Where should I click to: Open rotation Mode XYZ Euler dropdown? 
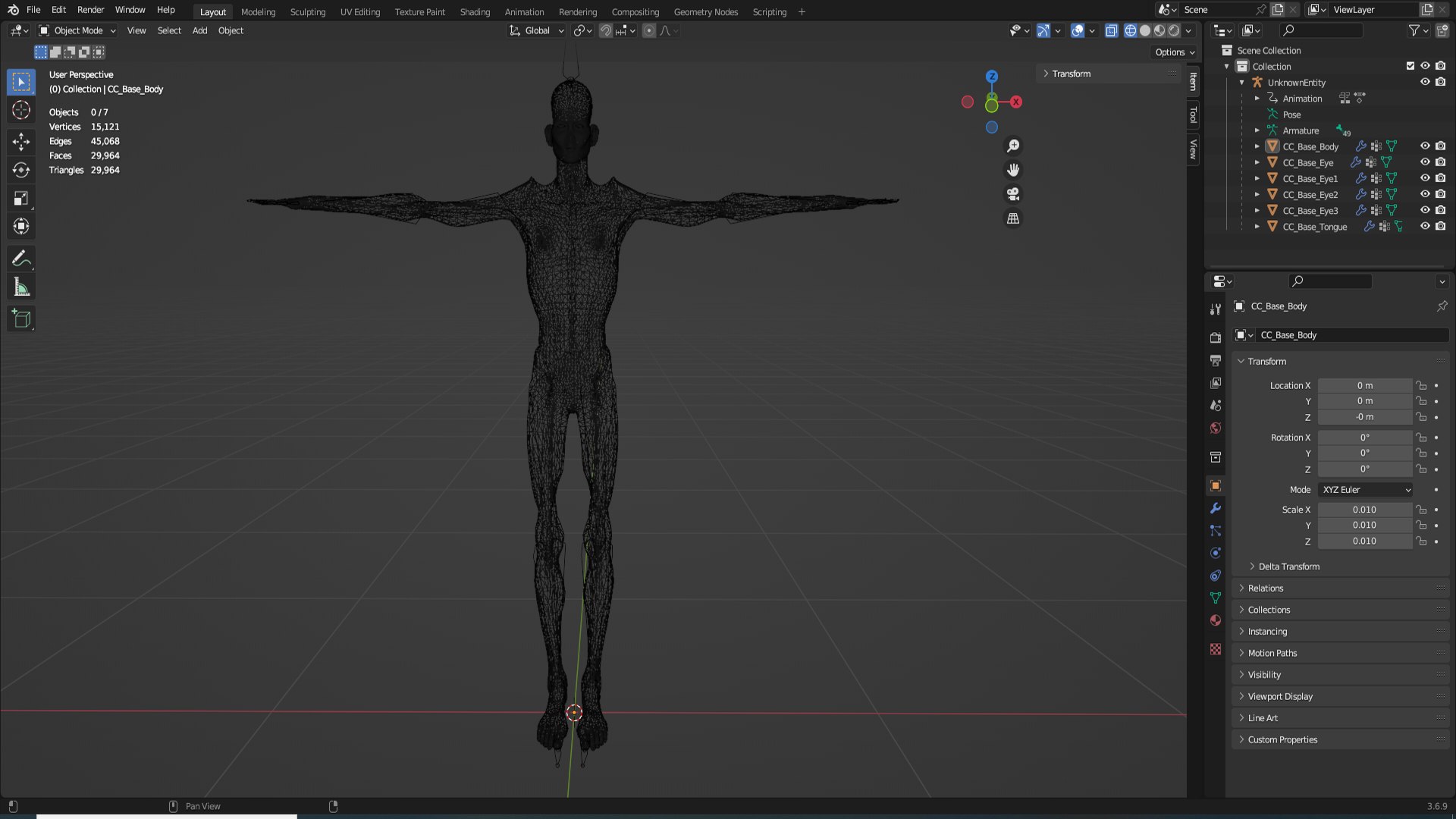point(1365,490)
